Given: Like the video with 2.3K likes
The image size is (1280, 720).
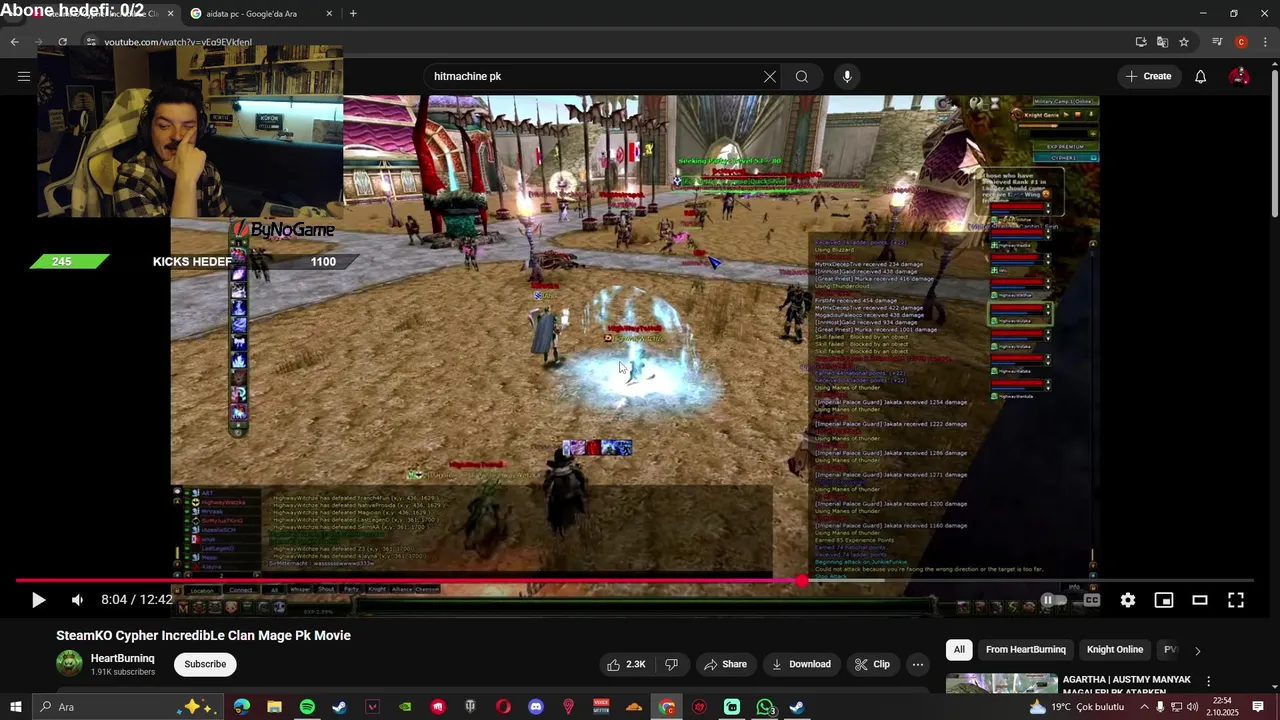Looking at the screenshot, I should tap(625, 664).
